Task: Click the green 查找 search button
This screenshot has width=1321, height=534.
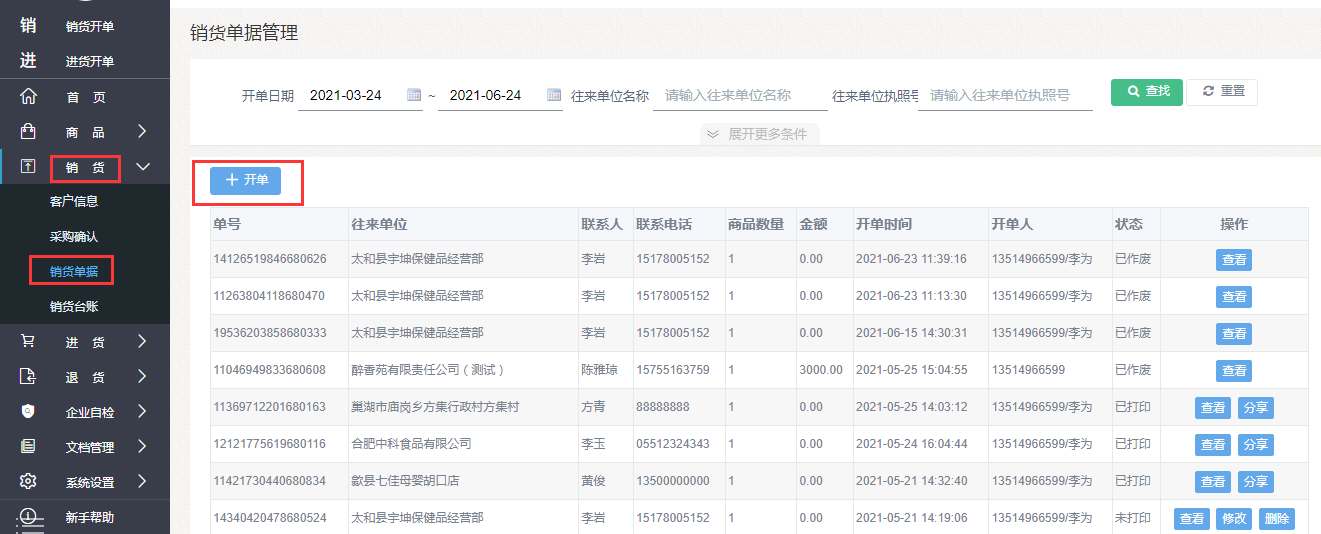Action: click(1147, 91)
